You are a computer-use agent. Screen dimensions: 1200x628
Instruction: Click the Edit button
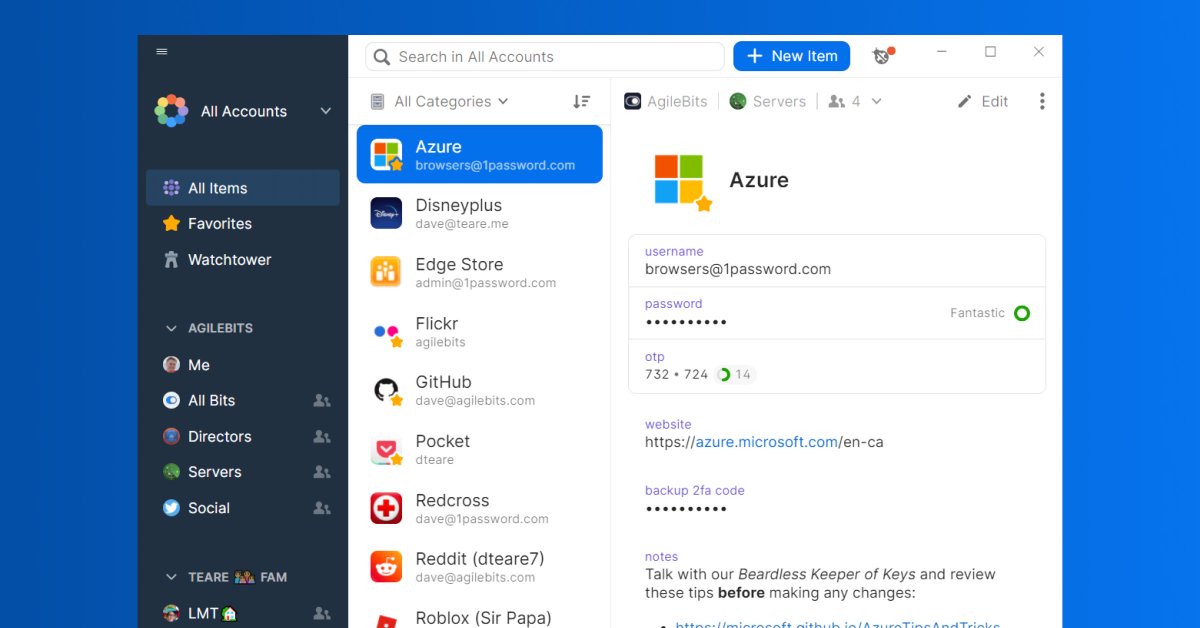[983, 101]
